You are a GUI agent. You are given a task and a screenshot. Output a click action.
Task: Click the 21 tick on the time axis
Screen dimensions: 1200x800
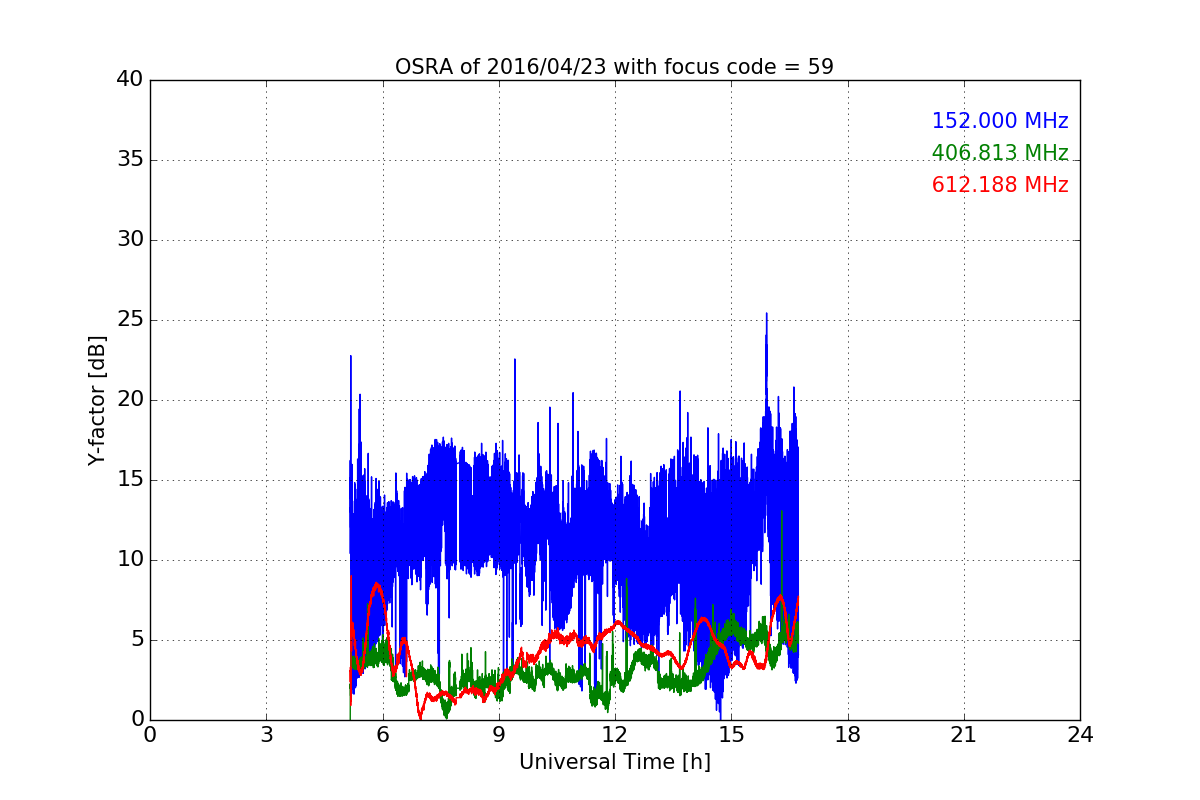click(964, 735)
